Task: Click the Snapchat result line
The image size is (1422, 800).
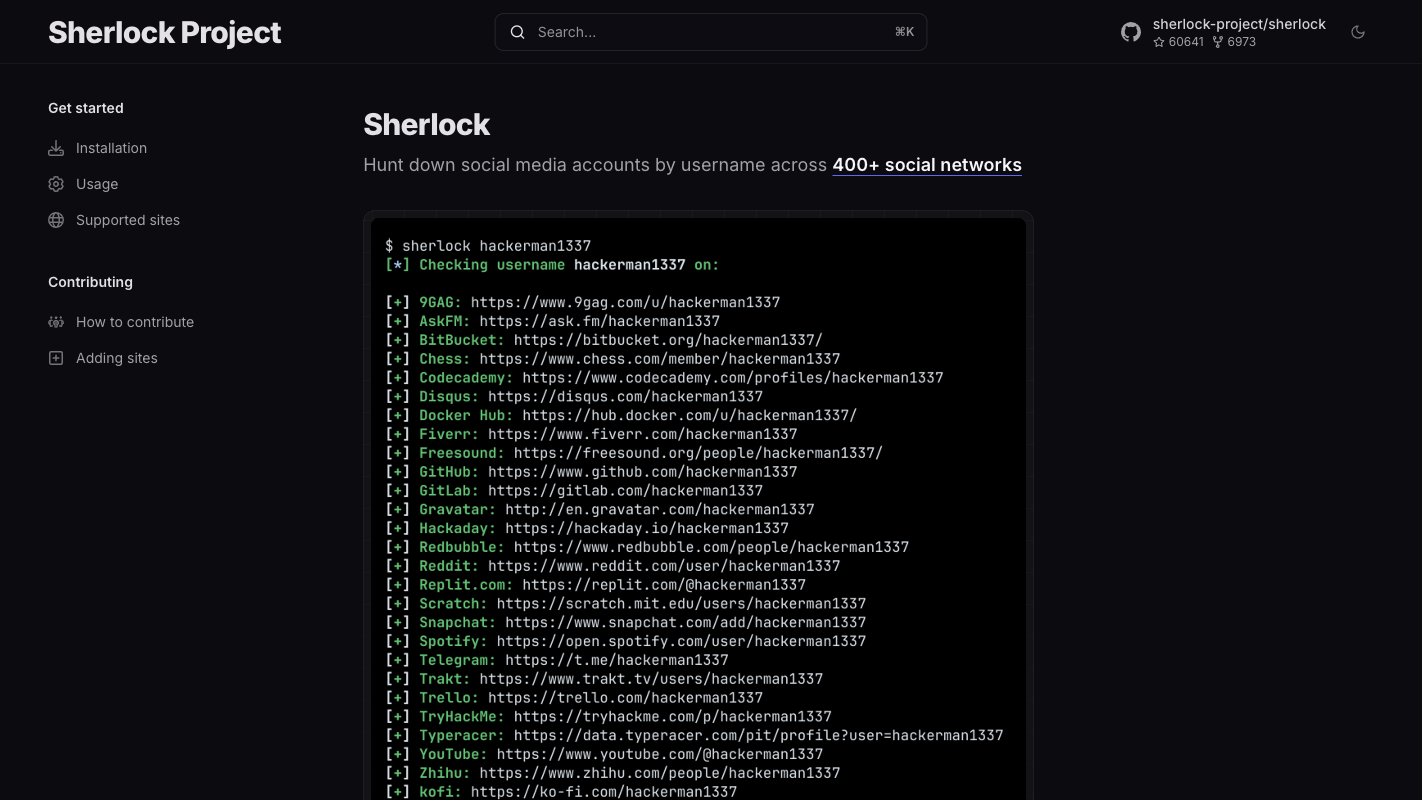Action: (625, 622)
